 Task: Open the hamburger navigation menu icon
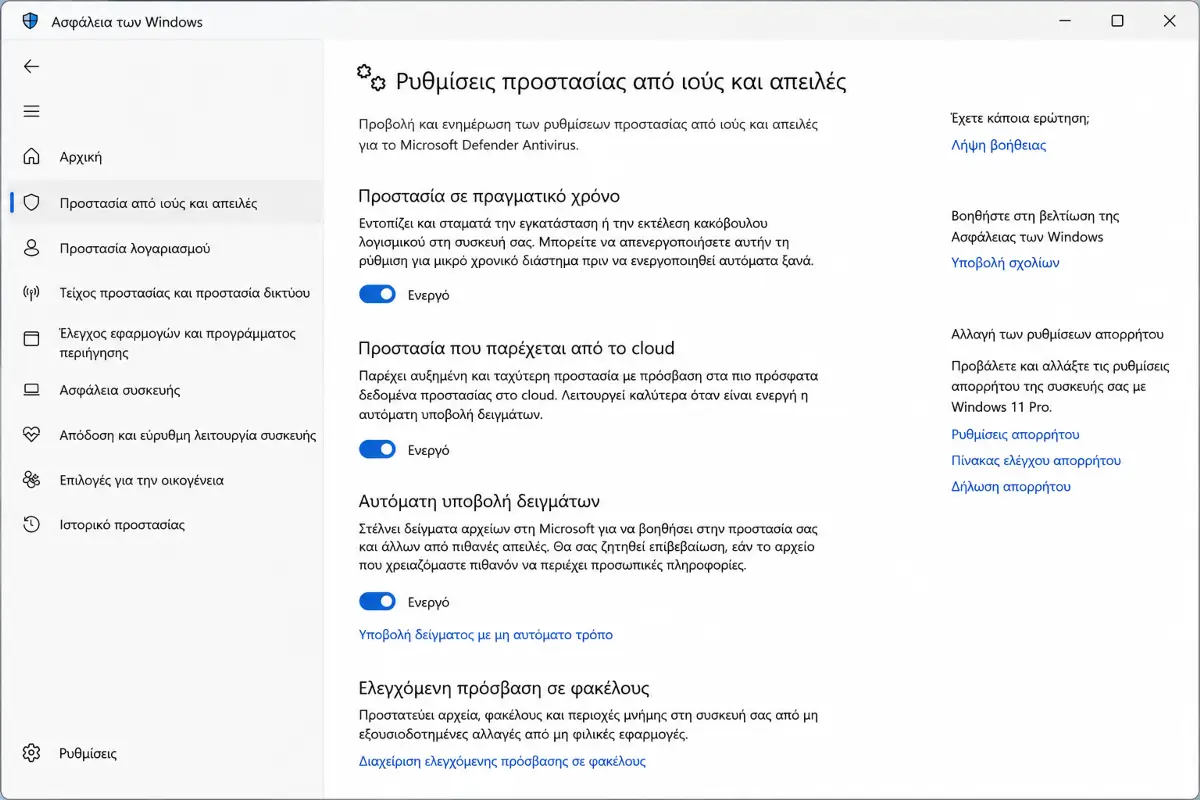click(32, 111)
